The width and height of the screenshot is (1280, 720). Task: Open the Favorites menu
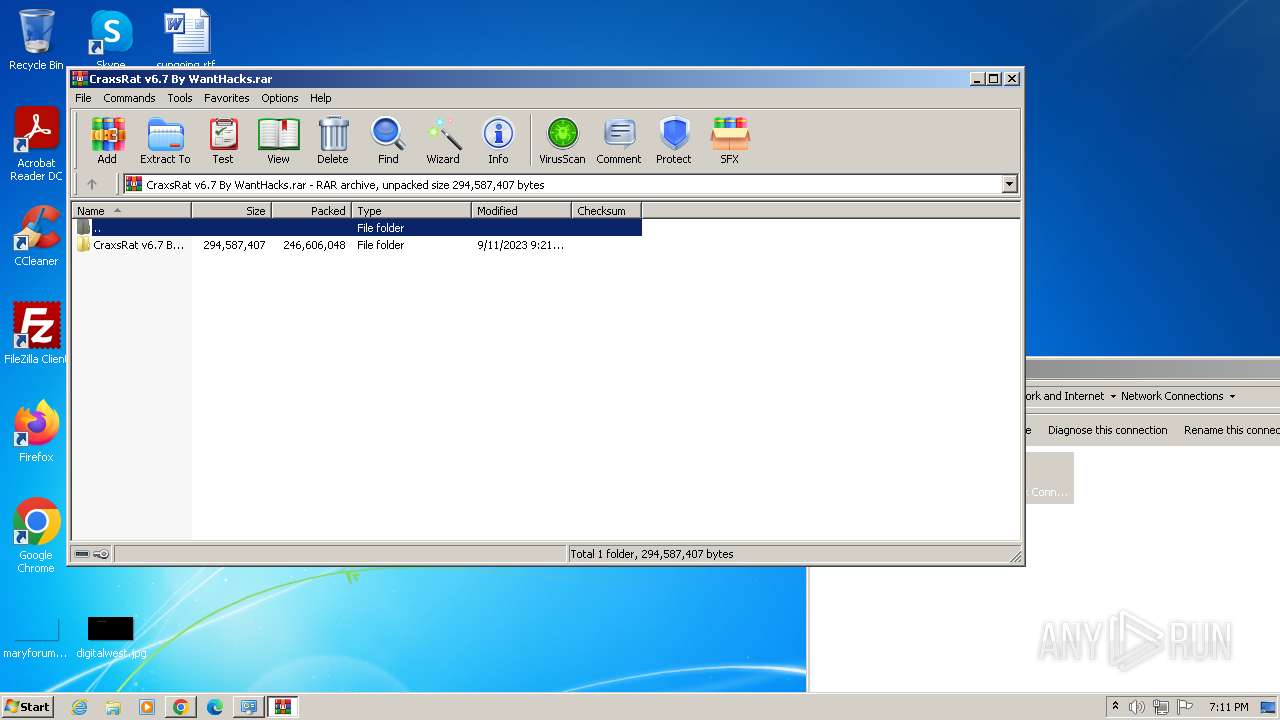pos(227,98)
